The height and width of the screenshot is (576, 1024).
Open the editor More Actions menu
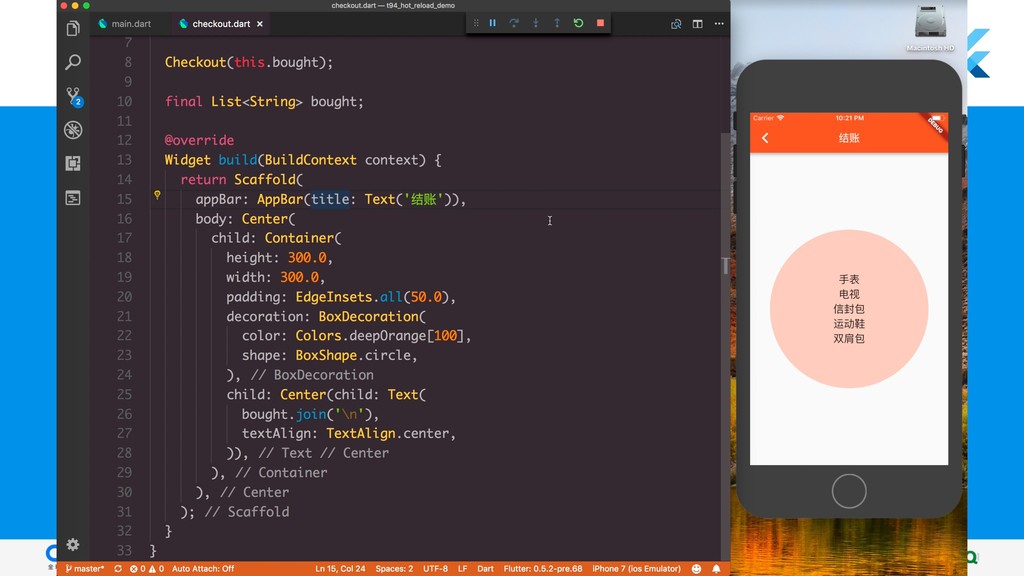pos(718,24)
